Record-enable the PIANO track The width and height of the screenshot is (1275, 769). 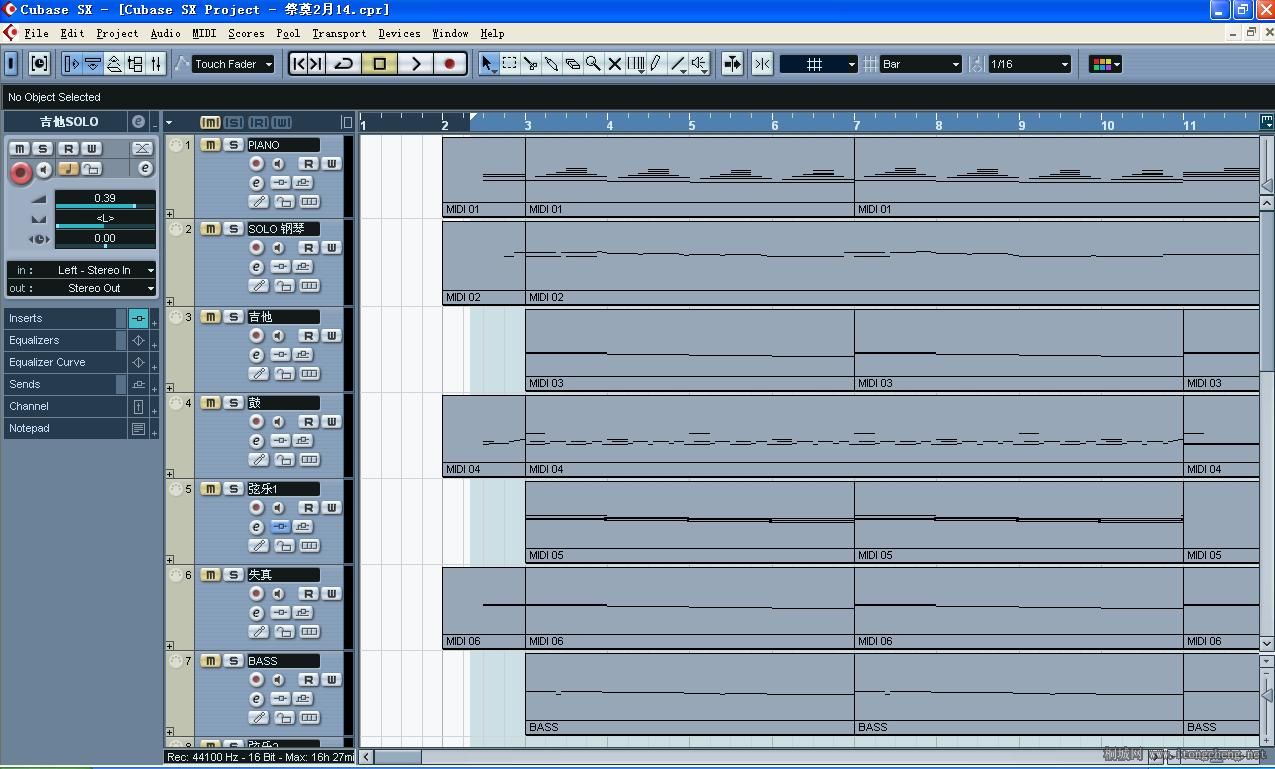click(x=256, y=164)
